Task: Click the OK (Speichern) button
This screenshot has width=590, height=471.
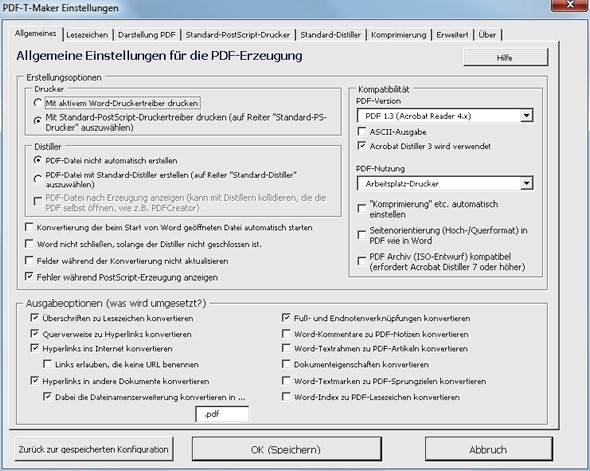Action: click(x=286, y=449)
